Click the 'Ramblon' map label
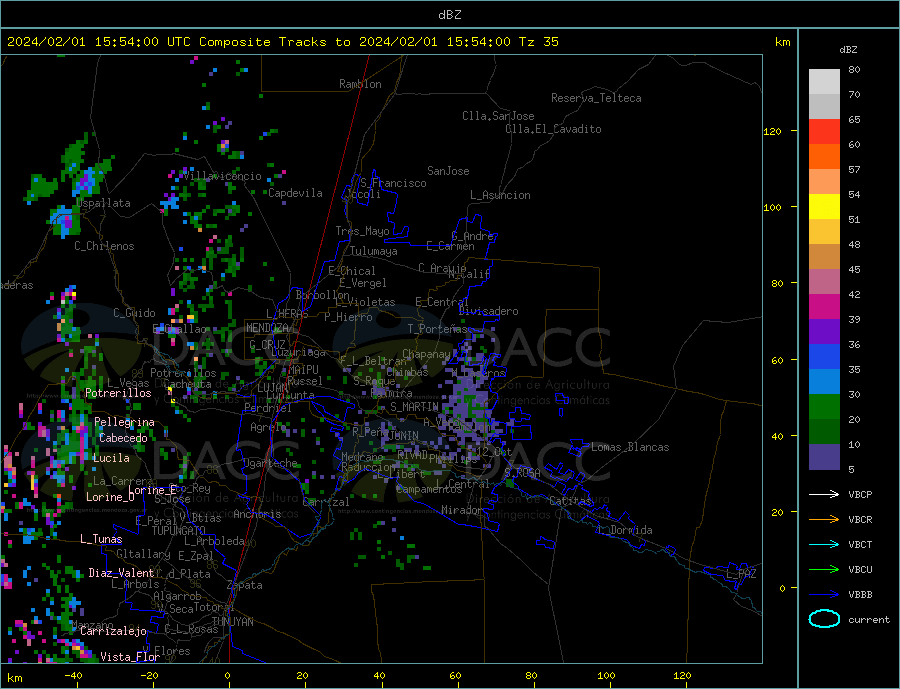The height and width of the screenshot is (689, 900). [x=360, y=84]
